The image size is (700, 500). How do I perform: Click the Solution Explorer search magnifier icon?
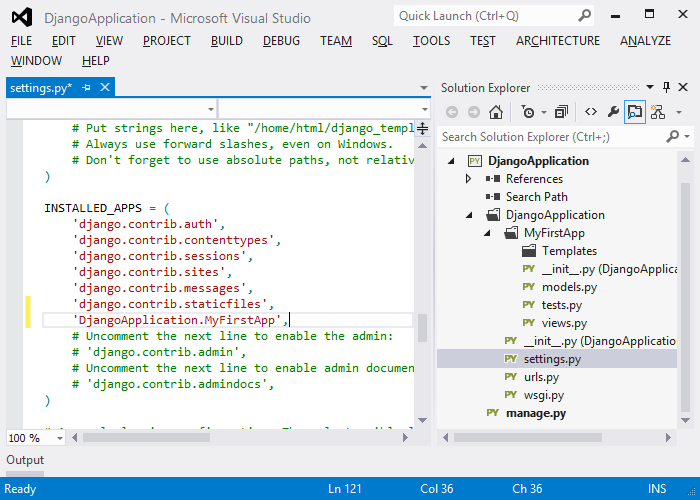(673, 136)
